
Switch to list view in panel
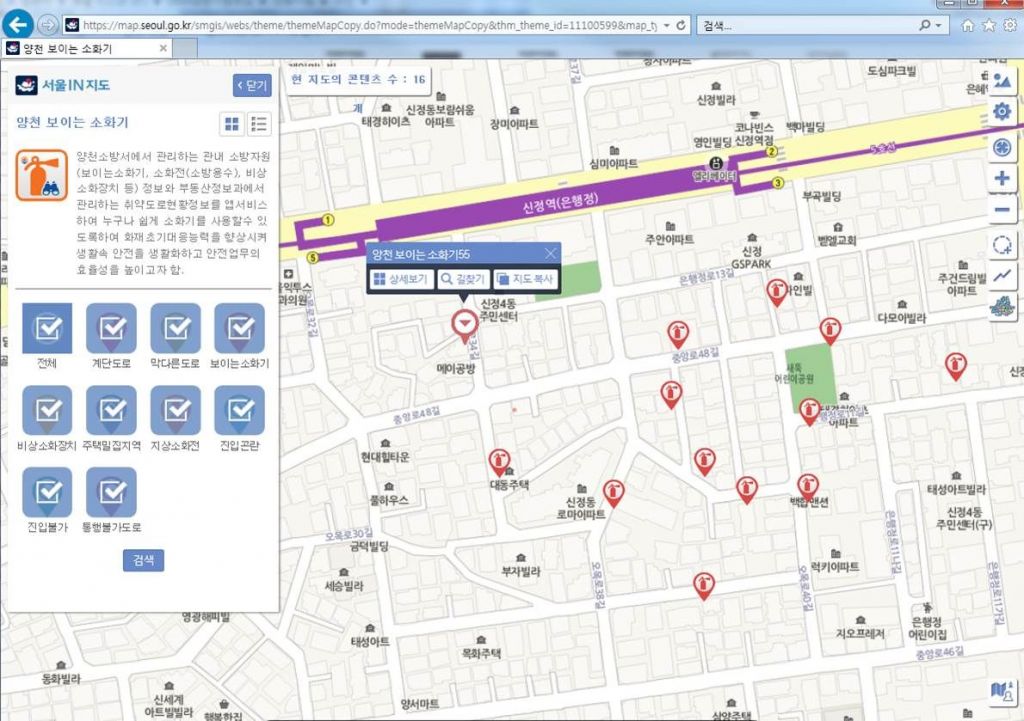click(x=259, y=124)
